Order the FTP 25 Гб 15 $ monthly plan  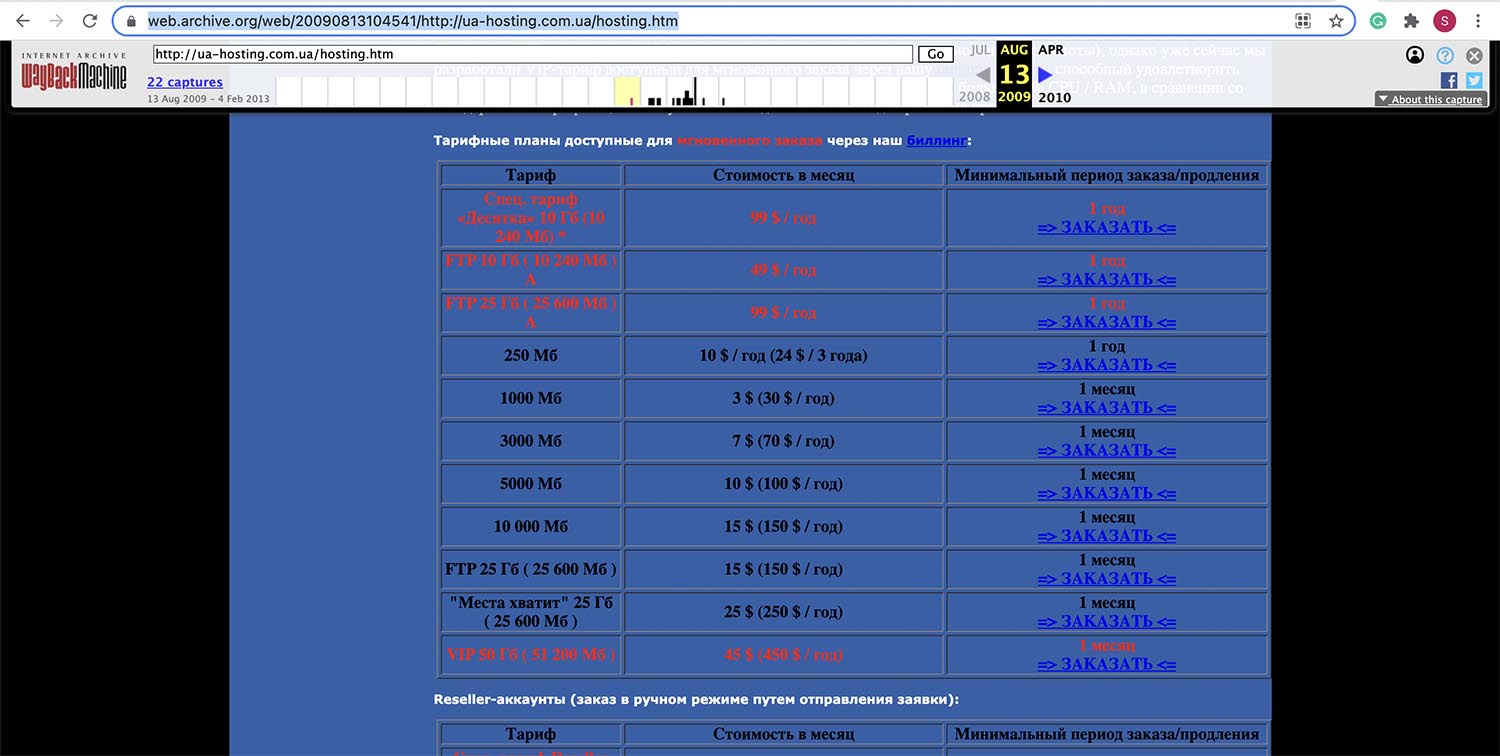[1107, 579]
